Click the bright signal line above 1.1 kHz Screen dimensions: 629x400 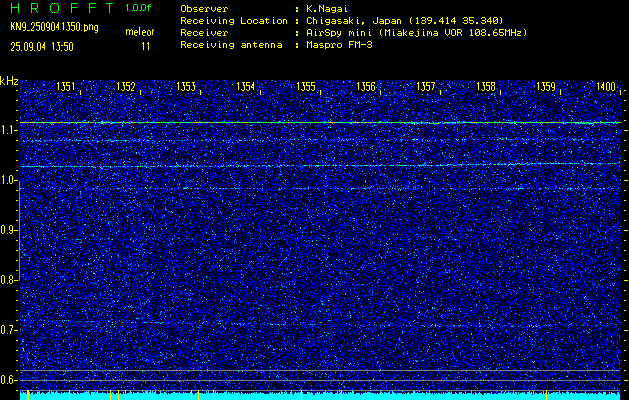(x=321, y=122)
